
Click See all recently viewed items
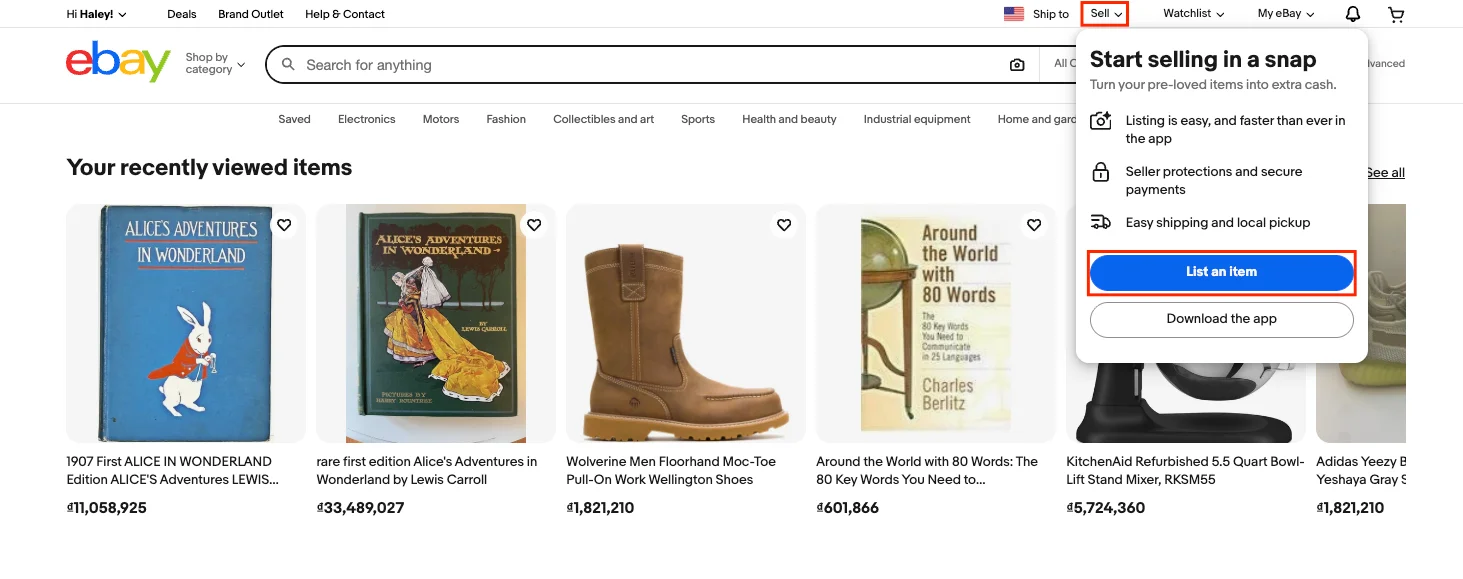click(x=1385, y=173)
